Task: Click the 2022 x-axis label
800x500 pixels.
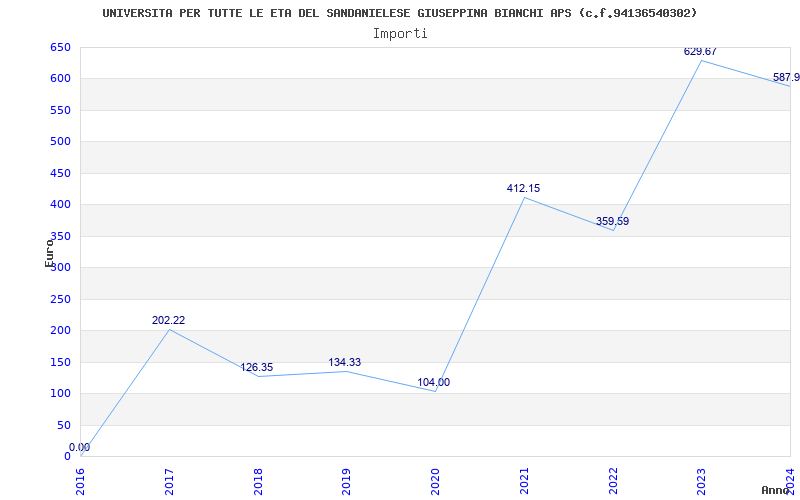Action: 613,481
